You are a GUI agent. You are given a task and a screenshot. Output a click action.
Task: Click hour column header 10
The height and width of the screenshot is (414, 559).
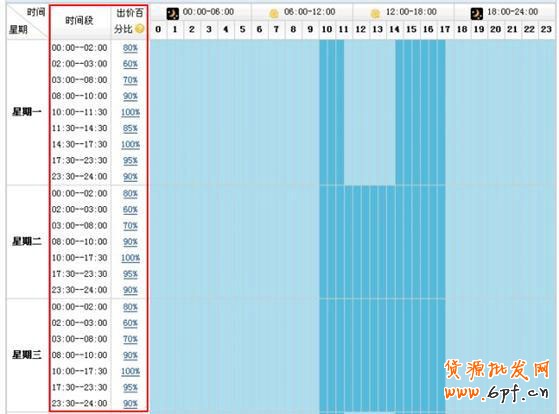[327, 29]
